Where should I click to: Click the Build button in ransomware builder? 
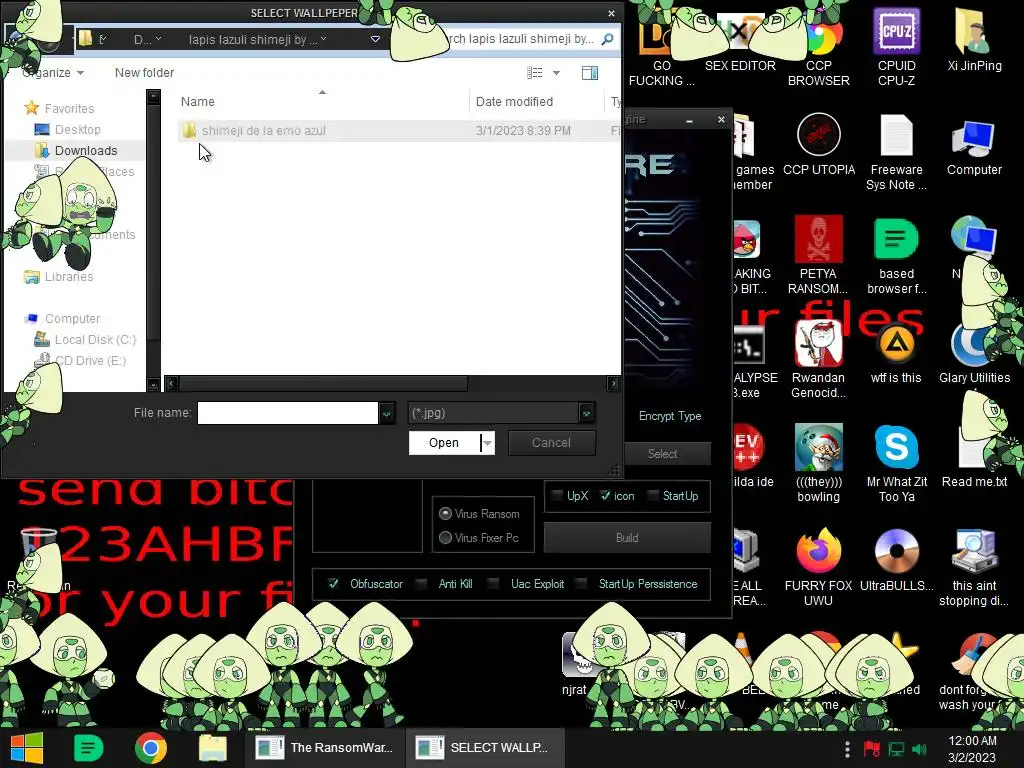tap(627, 537)
